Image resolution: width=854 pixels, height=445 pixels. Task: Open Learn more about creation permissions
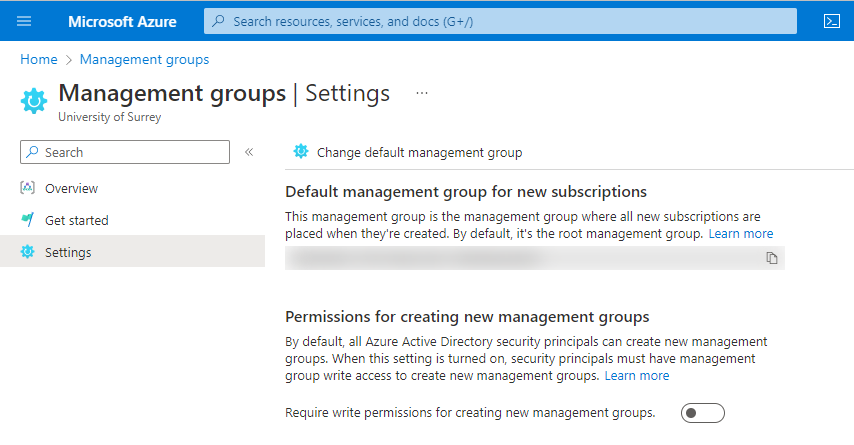click(x=637, y=376)
